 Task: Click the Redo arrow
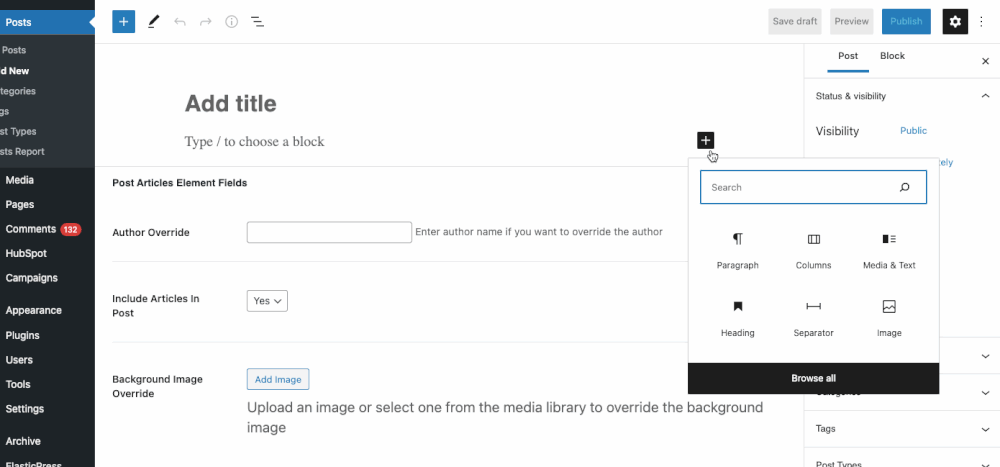[x=205, y=22]
